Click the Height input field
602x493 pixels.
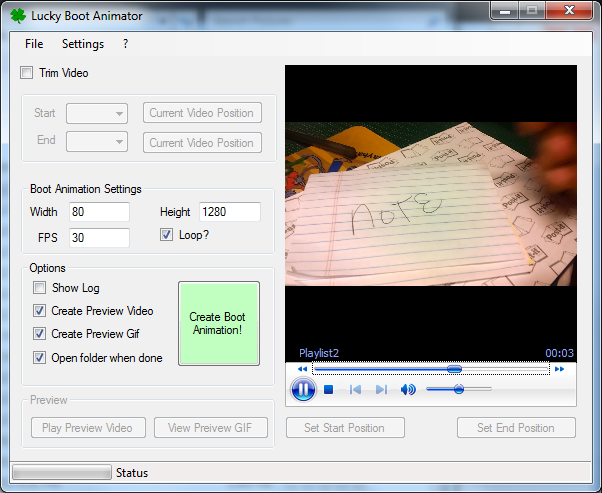click(x=230, y=212)
